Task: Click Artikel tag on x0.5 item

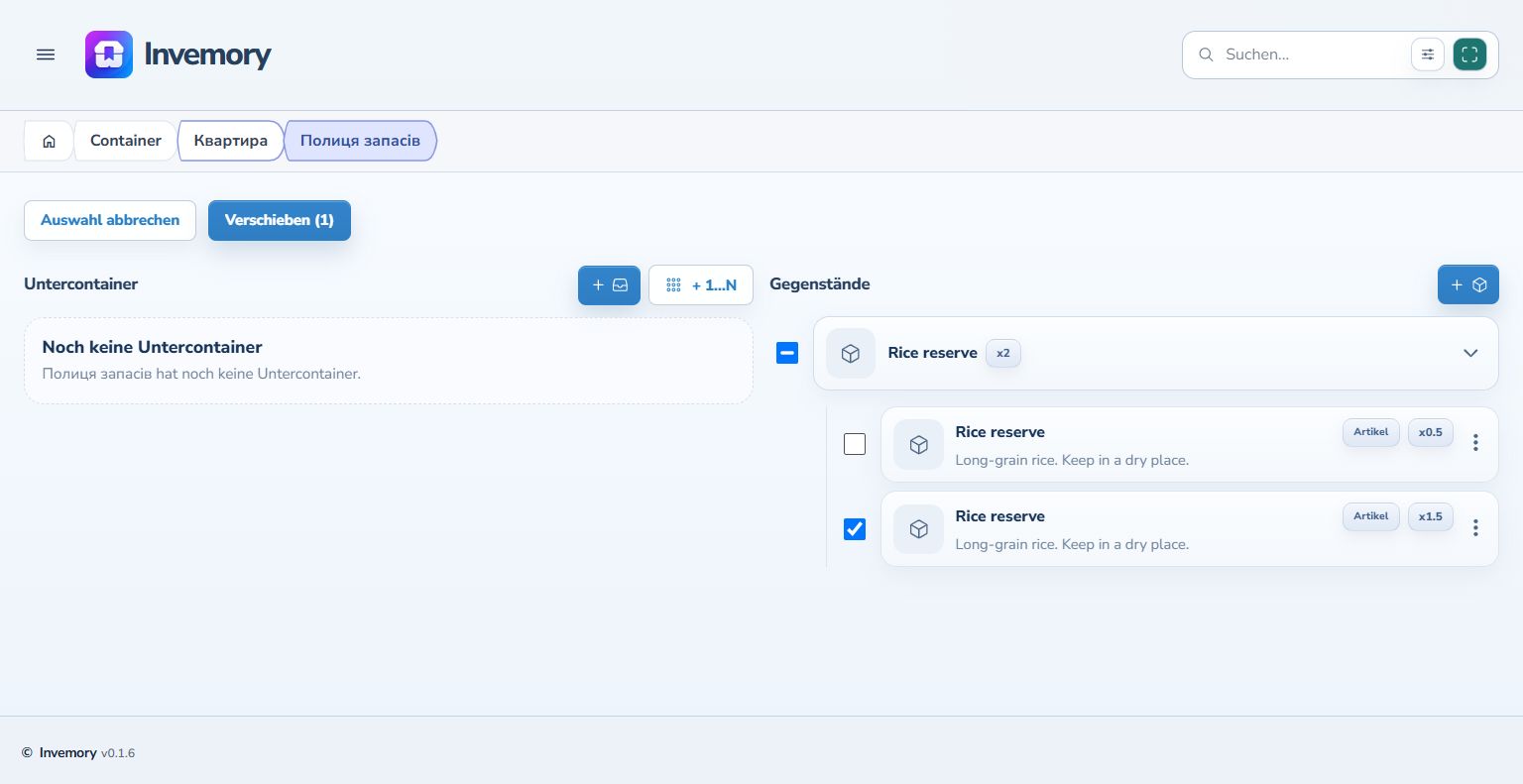Action: click(x=1371, y=432)
